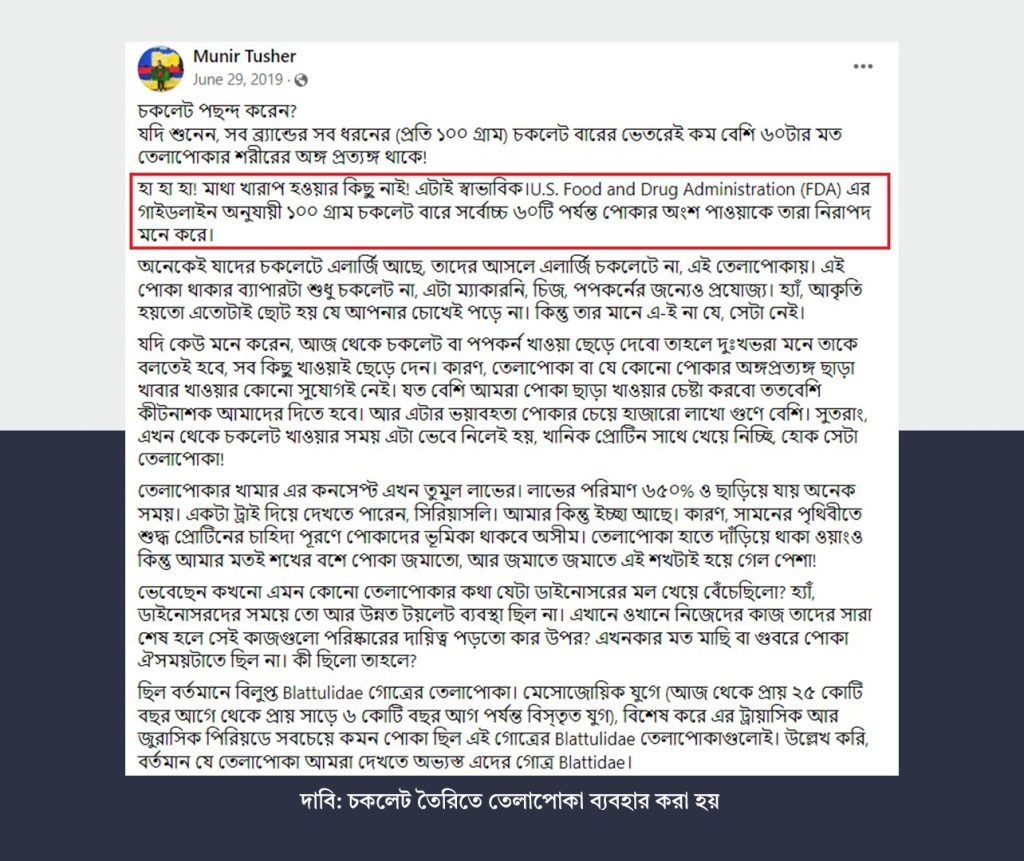Viewport: 1024px width, 861px height.
Task: Click the paragraph starting 'ভেবেছেন কখনো এমন কোনো'
Action: coord(504,626)
